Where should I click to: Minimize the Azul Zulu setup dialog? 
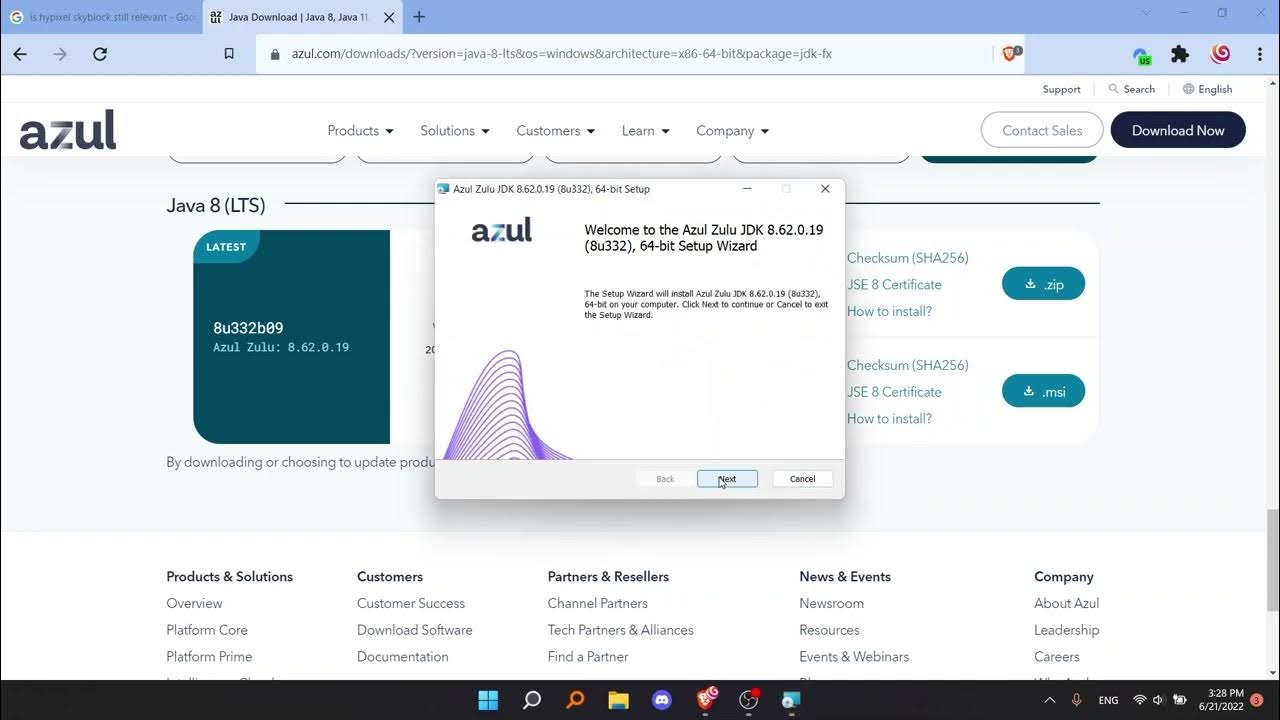click(x=748, y=189)
